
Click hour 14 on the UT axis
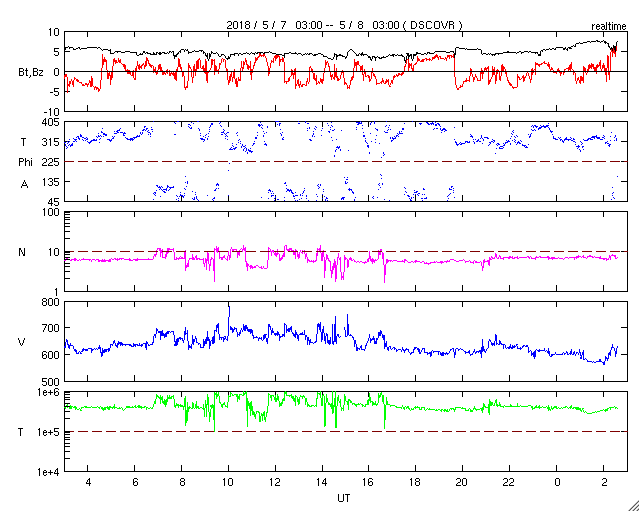pos(322,483)
